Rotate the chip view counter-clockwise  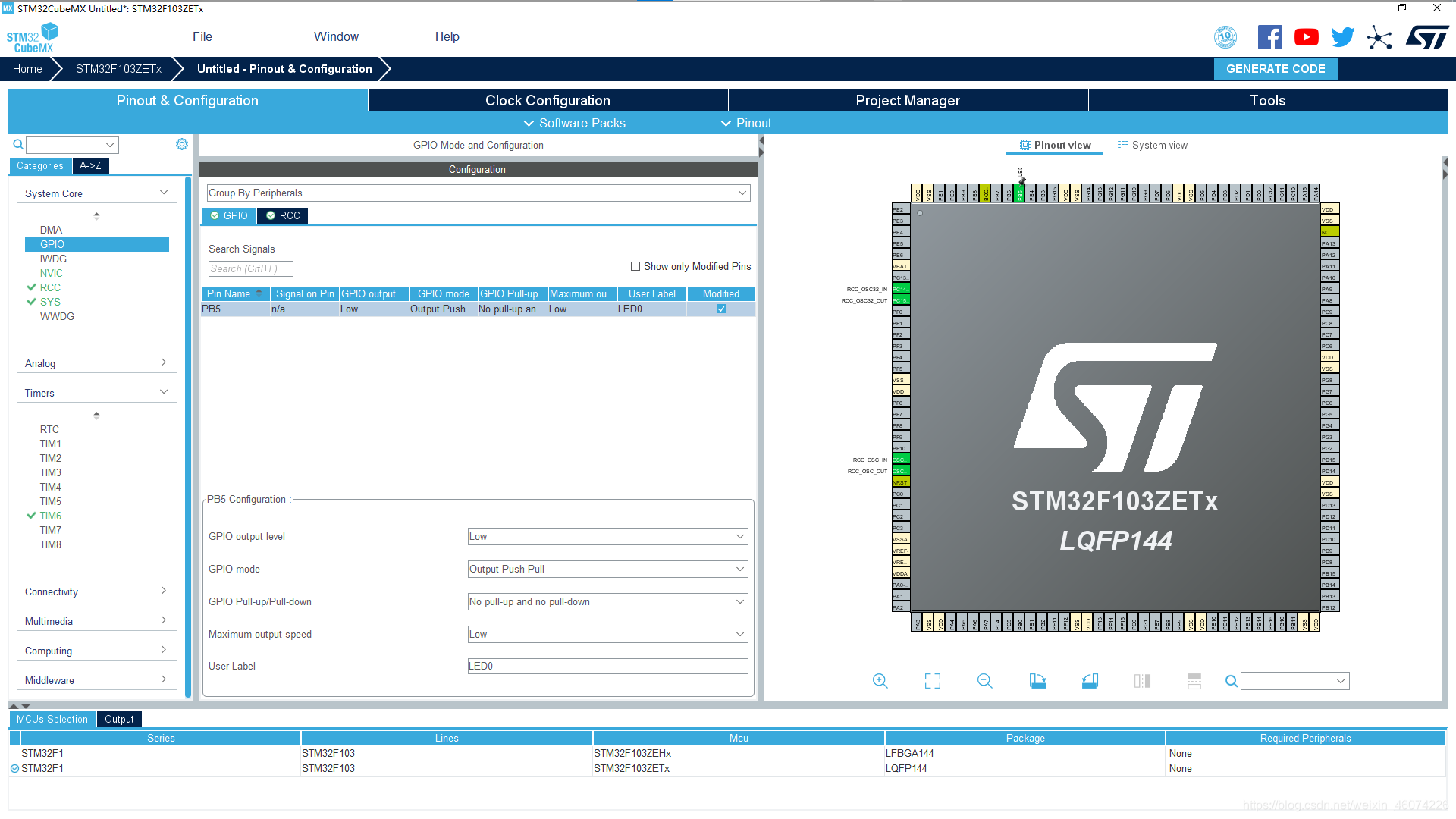pyautogui.click(x=1090, y=681)
